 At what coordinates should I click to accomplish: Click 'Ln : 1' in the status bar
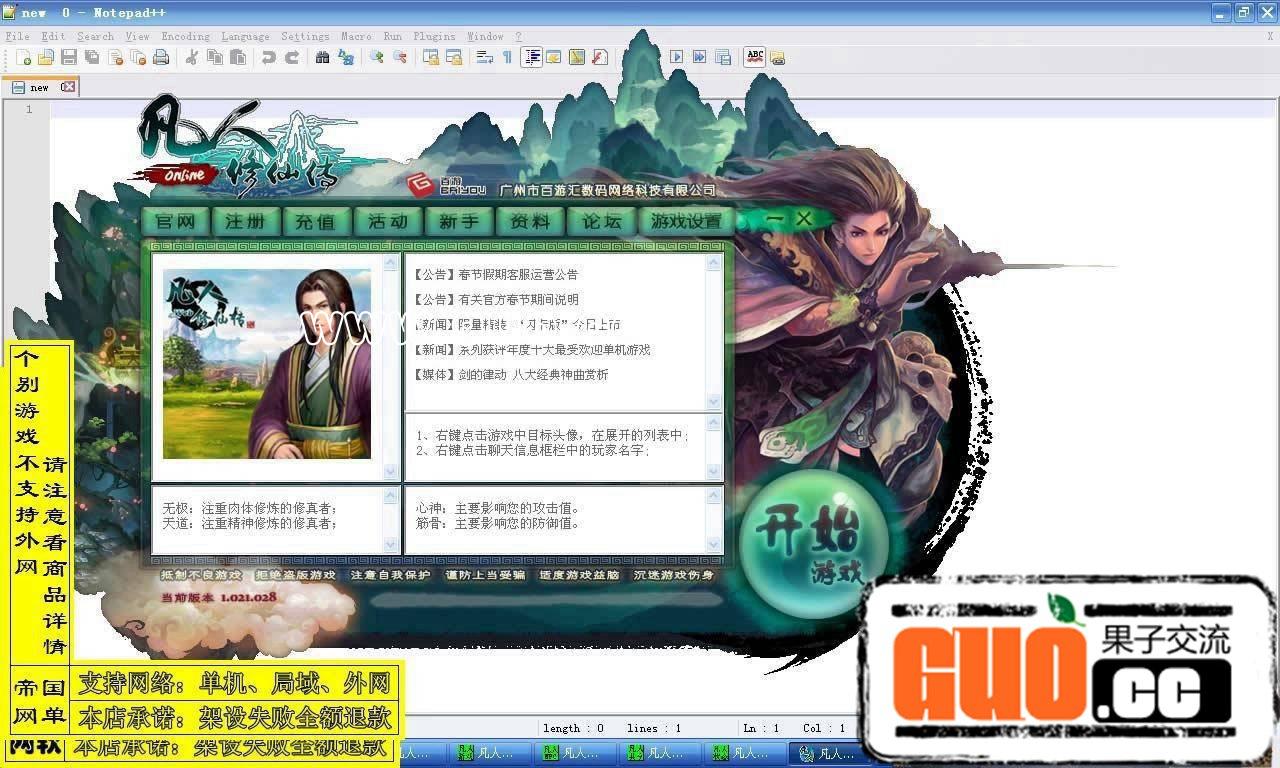click(x=762, y=728)
